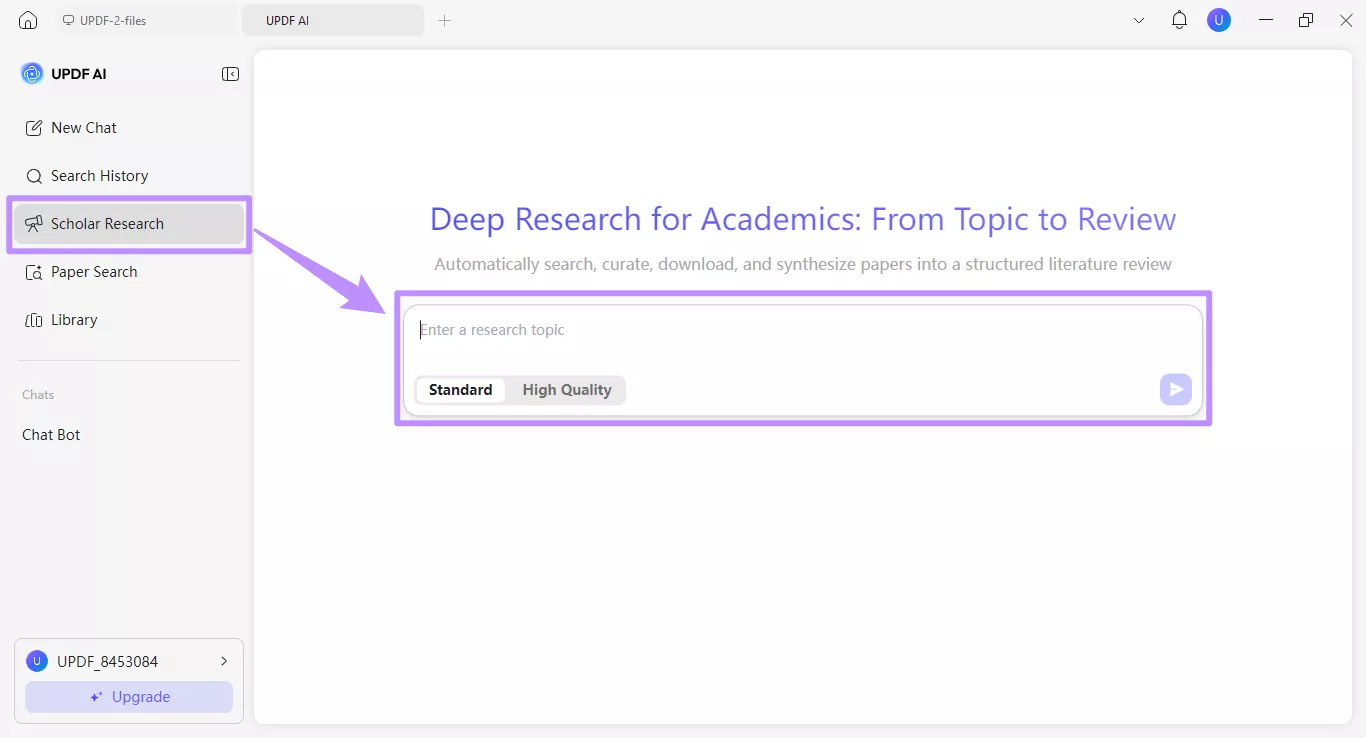
Task: Open the user avatar in the title bar
Action: coord(1219,20)
